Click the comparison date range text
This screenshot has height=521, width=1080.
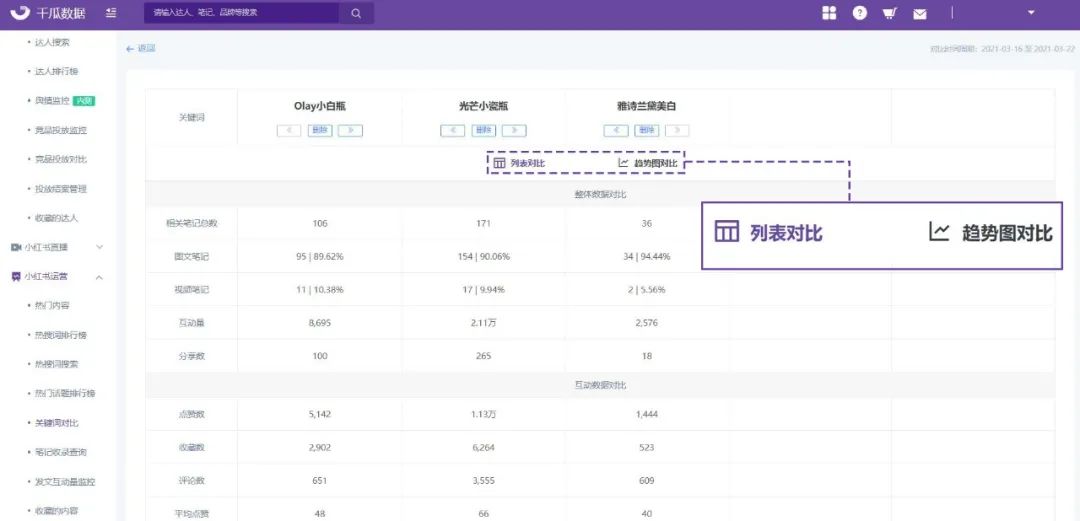point(1002,49)
